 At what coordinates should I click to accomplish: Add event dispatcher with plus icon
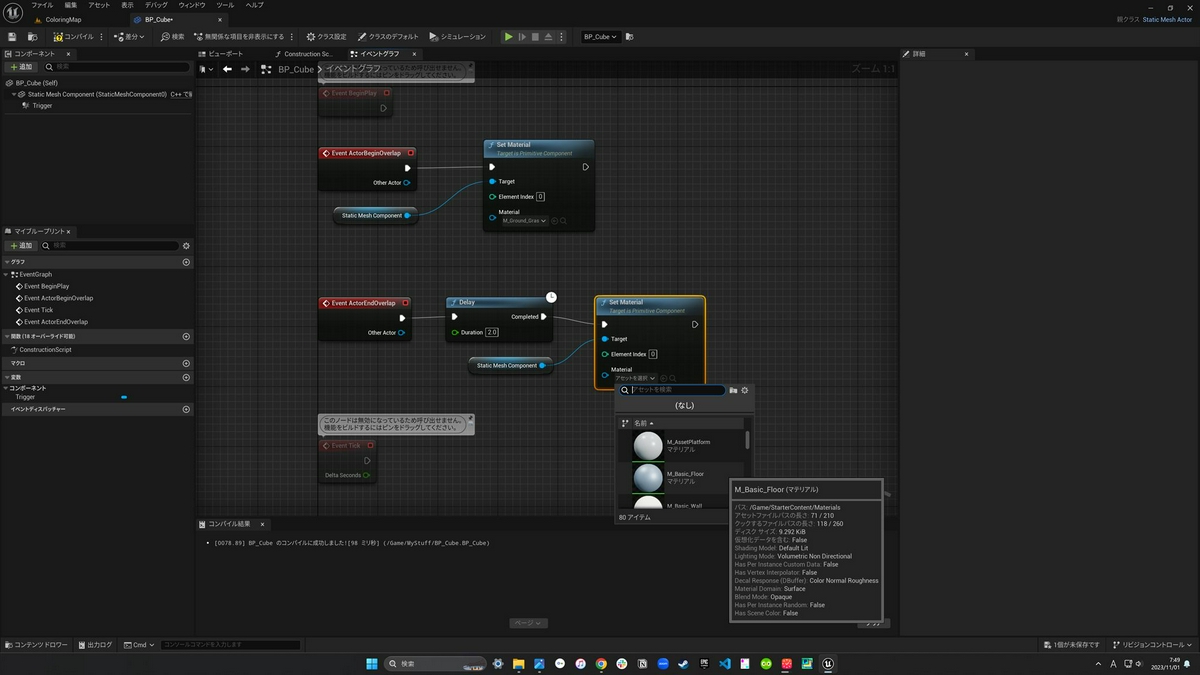click(x=186, y=409)
